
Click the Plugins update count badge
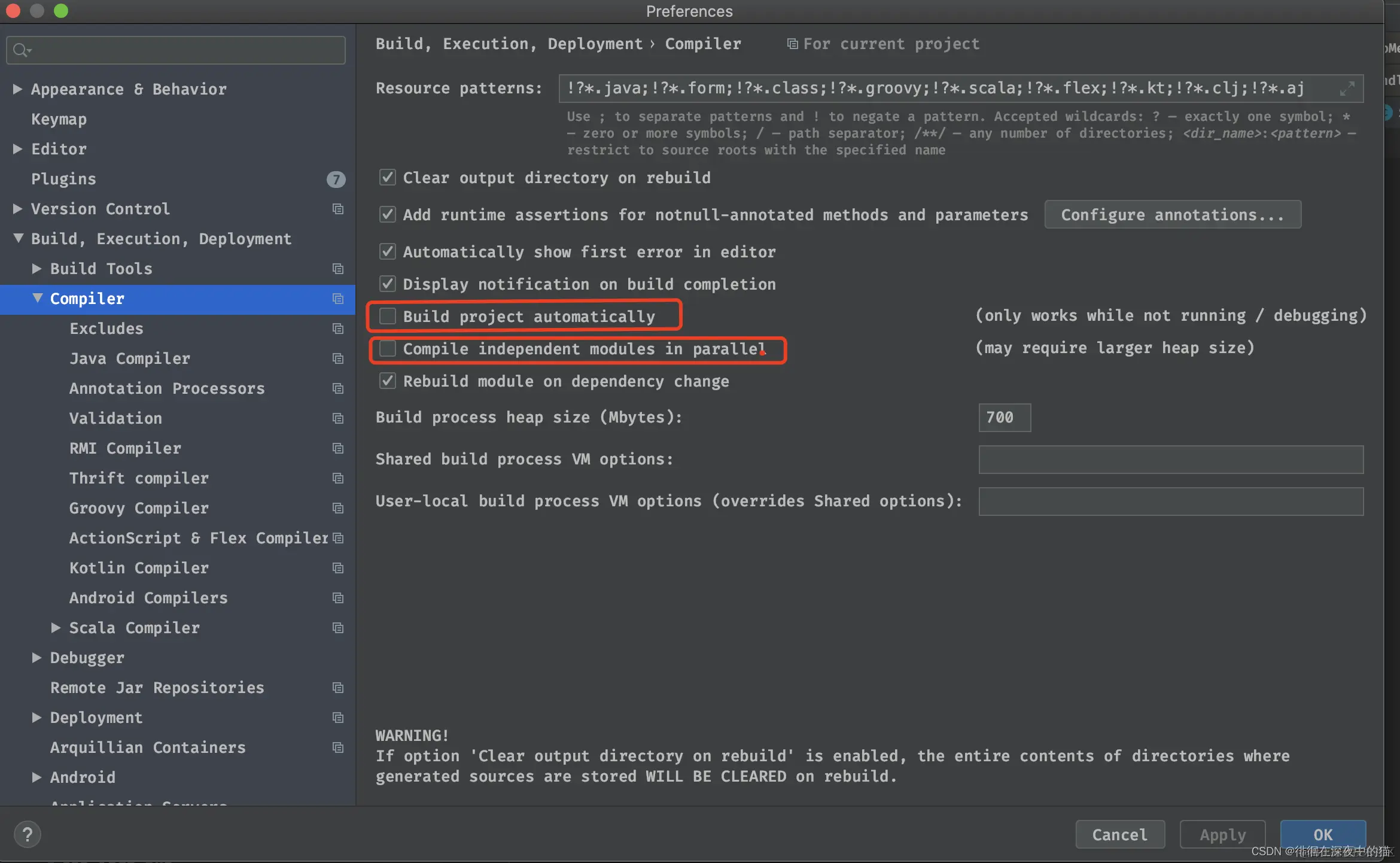pyautogui.click(x=336, y=179)
